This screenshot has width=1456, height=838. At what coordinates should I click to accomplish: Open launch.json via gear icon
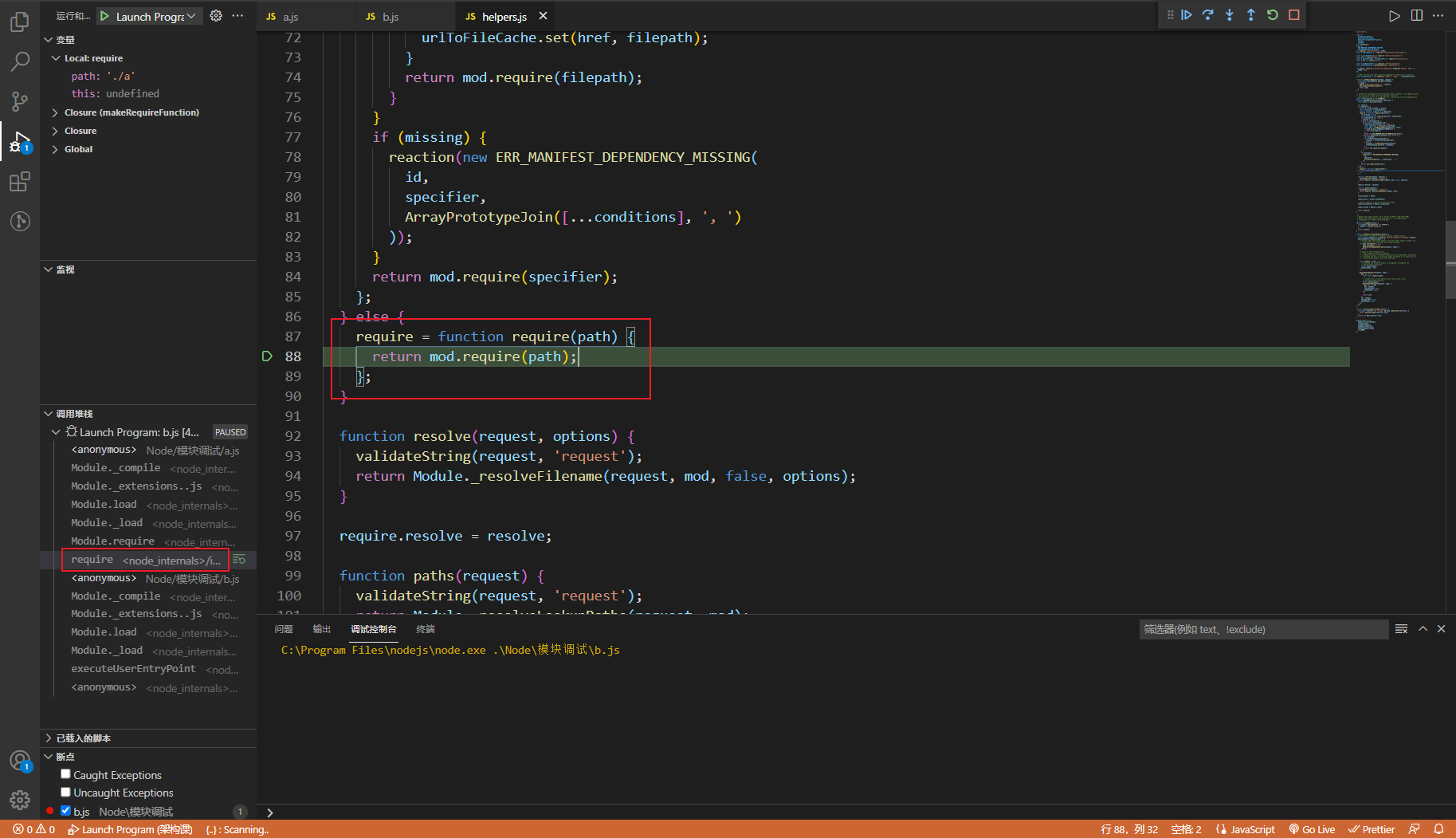(216, 16)
